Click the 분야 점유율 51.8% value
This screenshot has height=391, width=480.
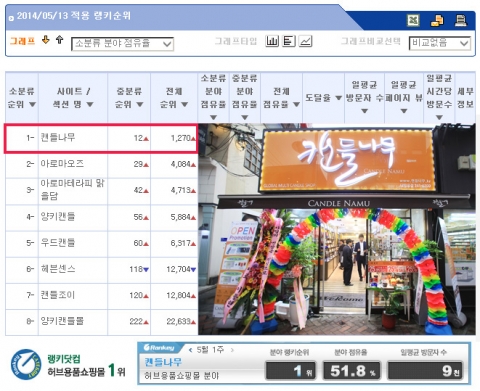(351, 370)
